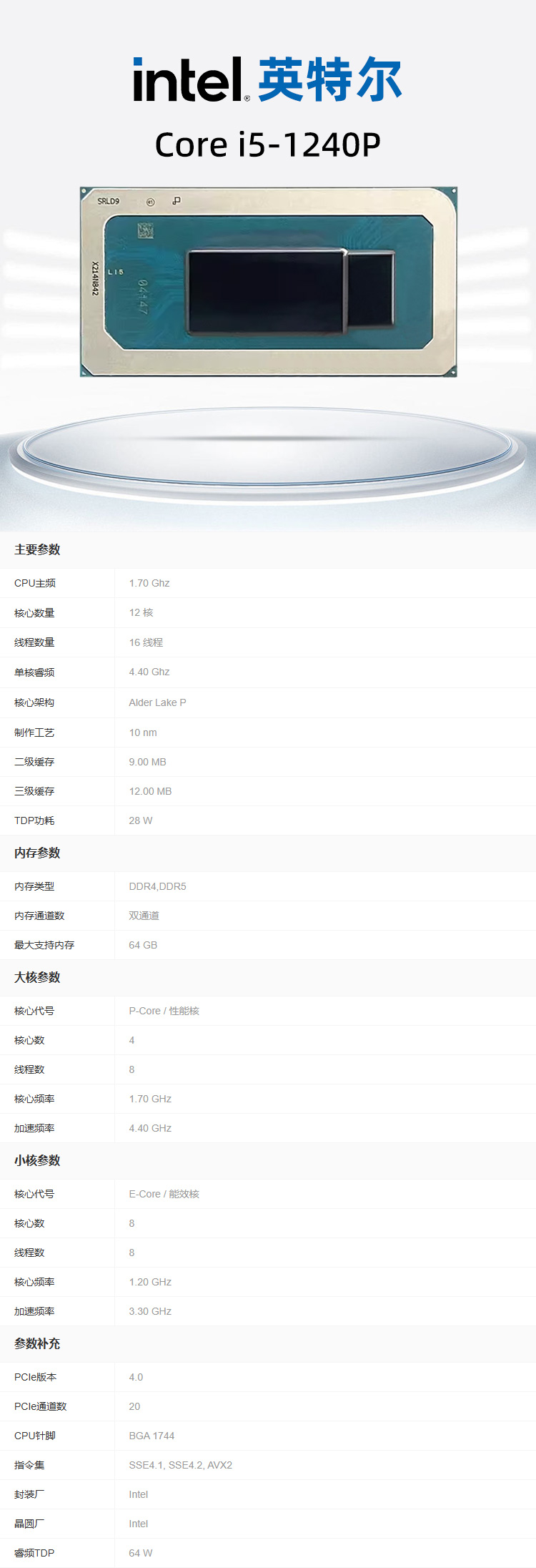Click the 4.40 GHz 加速频率 value
The height and width of the screenshot is (1568, 536).
150,1128
